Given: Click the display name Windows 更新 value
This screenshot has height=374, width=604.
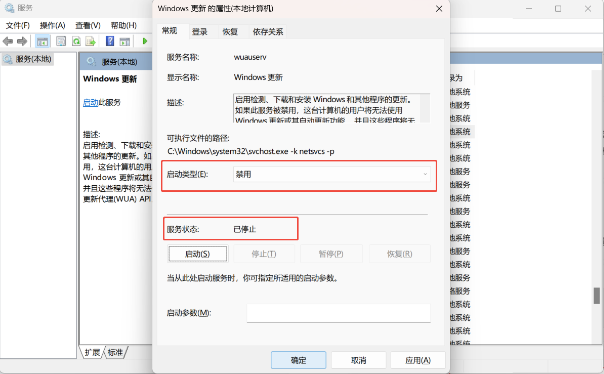Looking at the screenshot, I should pos(258,77).
